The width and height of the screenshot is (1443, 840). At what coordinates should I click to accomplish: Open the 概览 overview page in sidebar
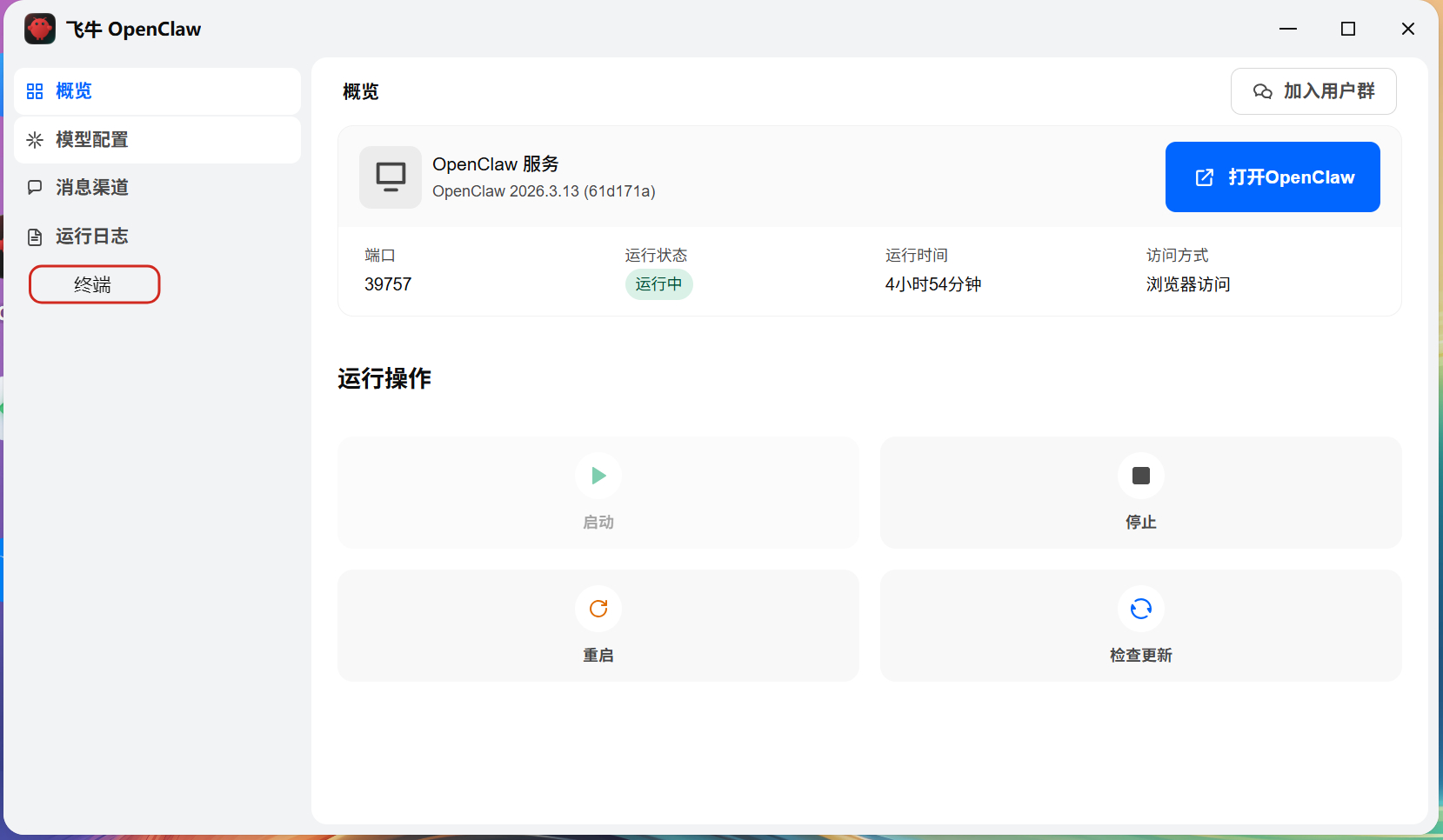pos(157,91)
